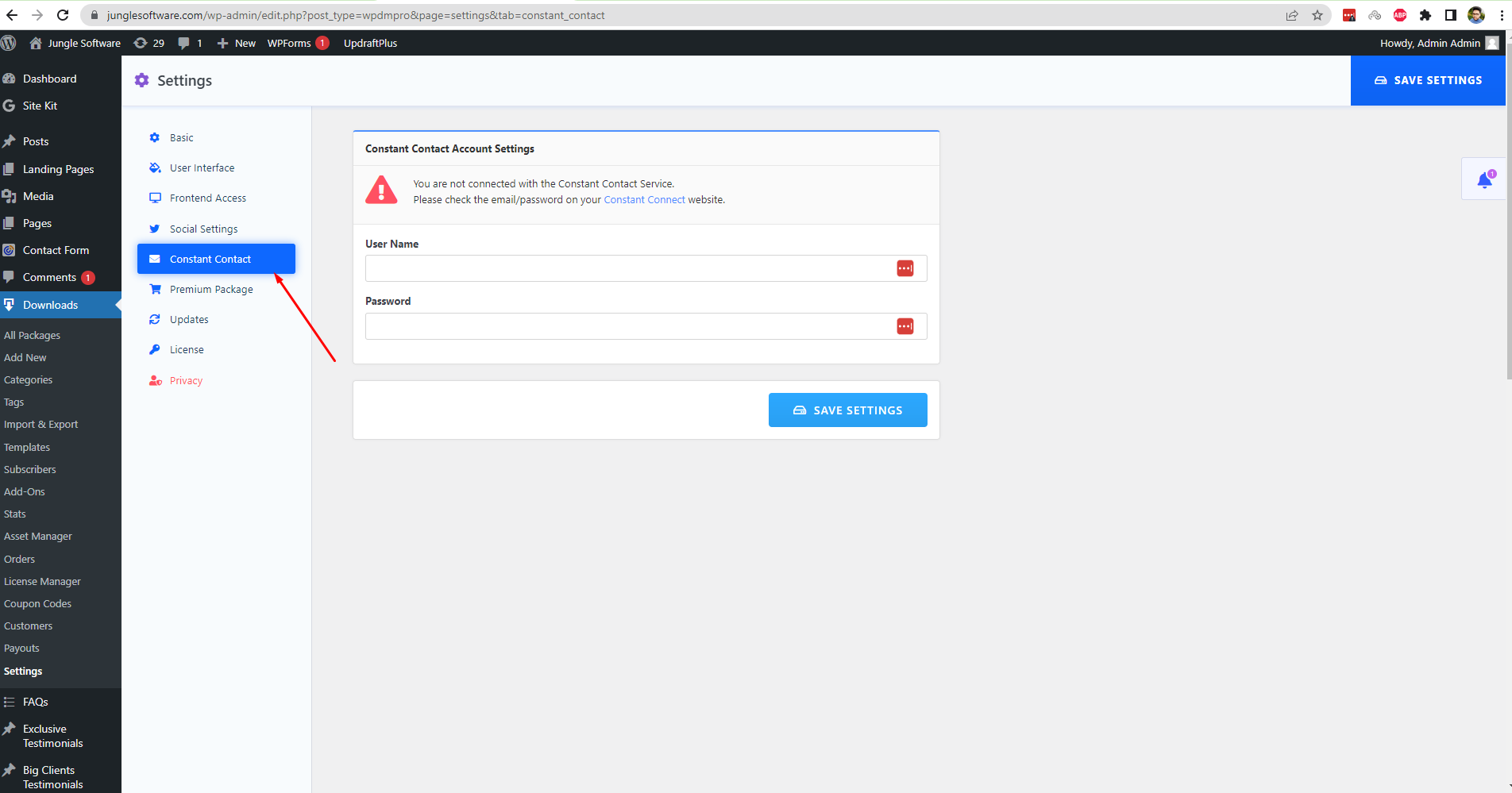Open Subscribers submenu item

29,469
